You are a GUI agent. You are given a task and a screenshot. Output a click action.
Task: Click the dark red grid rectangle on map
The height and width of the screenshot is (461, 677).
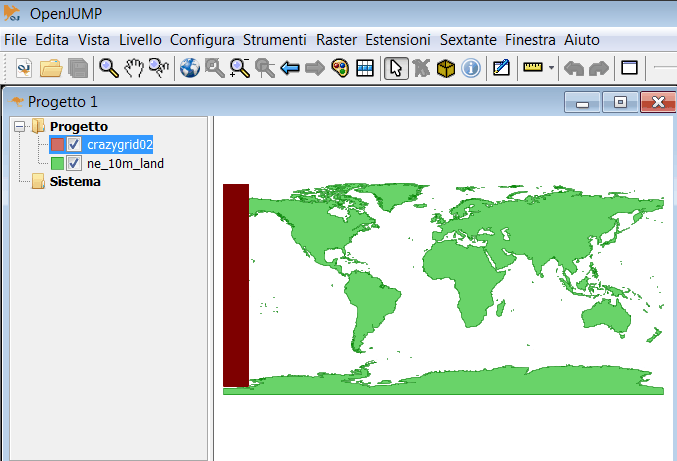click(235, 285)
